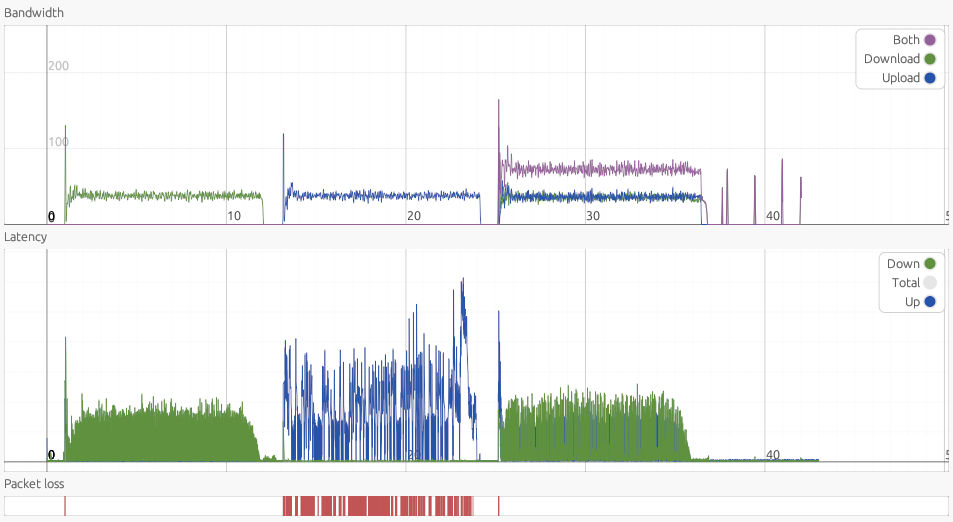
Task: Toggle the green Download series legend dot
Action: pyautogui.click(x=929, y=59)
